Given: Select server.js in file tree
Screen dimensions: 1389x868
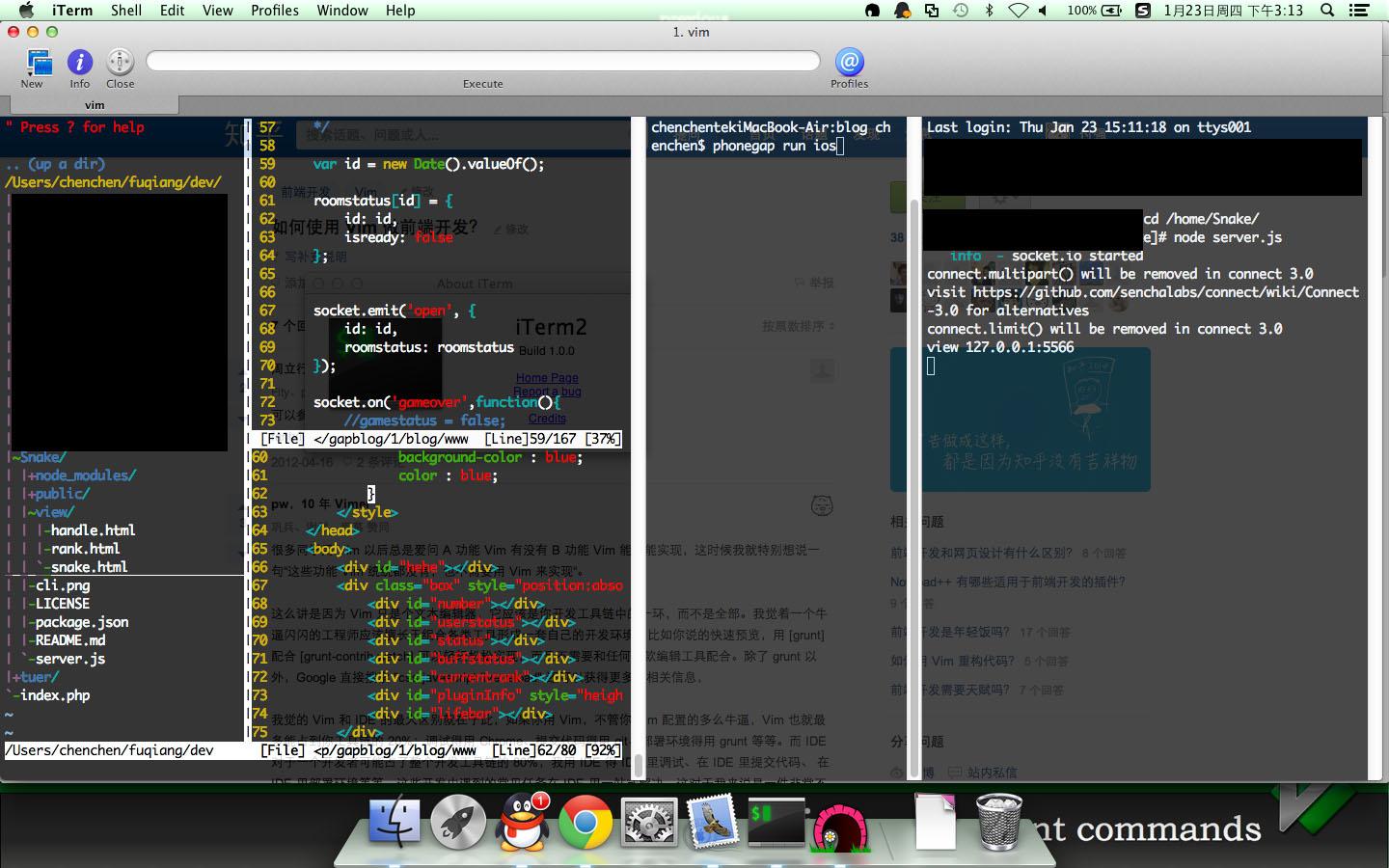Looking at the screenshot, I should (70, 659).
